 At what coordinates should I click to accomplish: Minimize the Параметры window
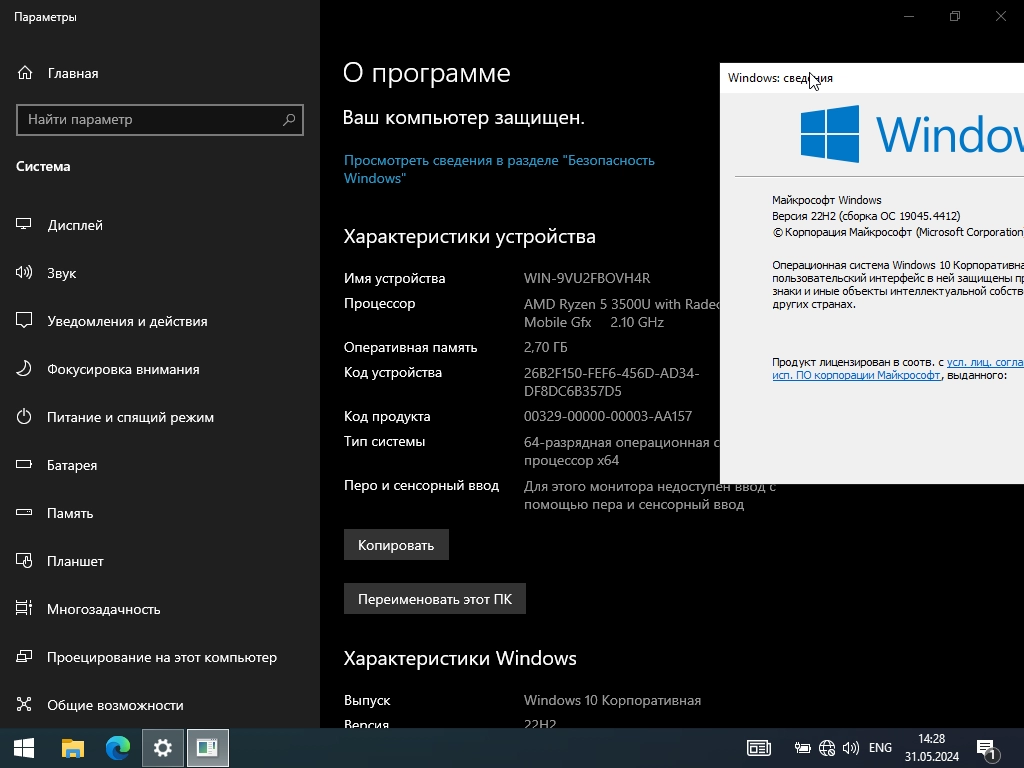pos(909,16)
